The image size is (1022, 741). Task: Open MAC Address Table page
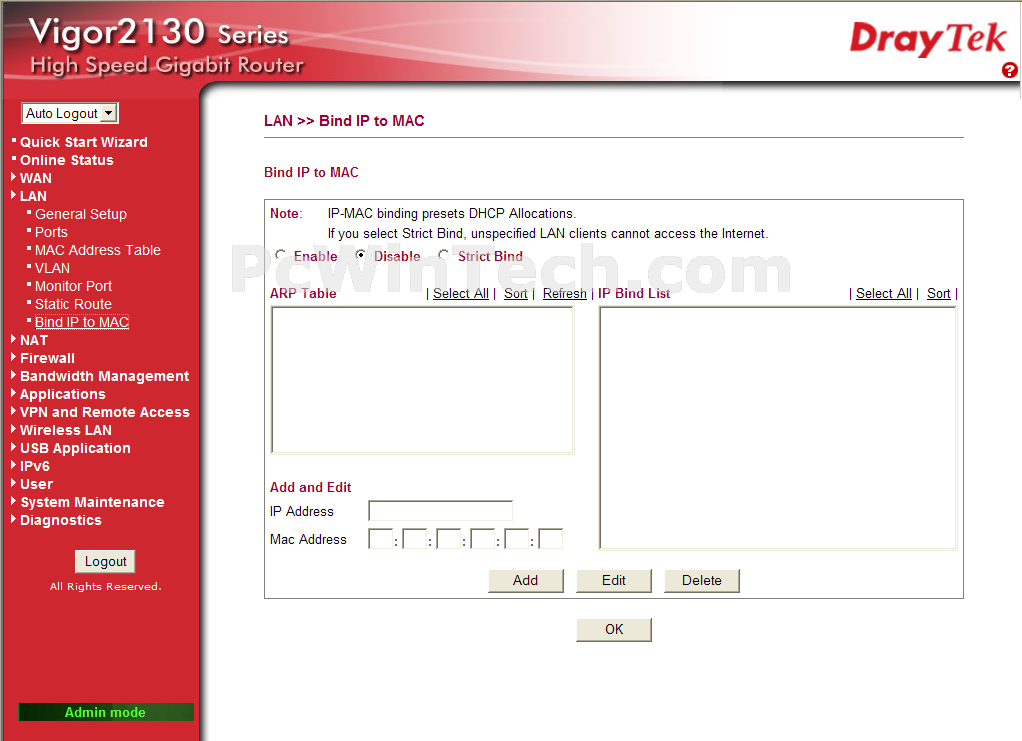coord(98,250)
